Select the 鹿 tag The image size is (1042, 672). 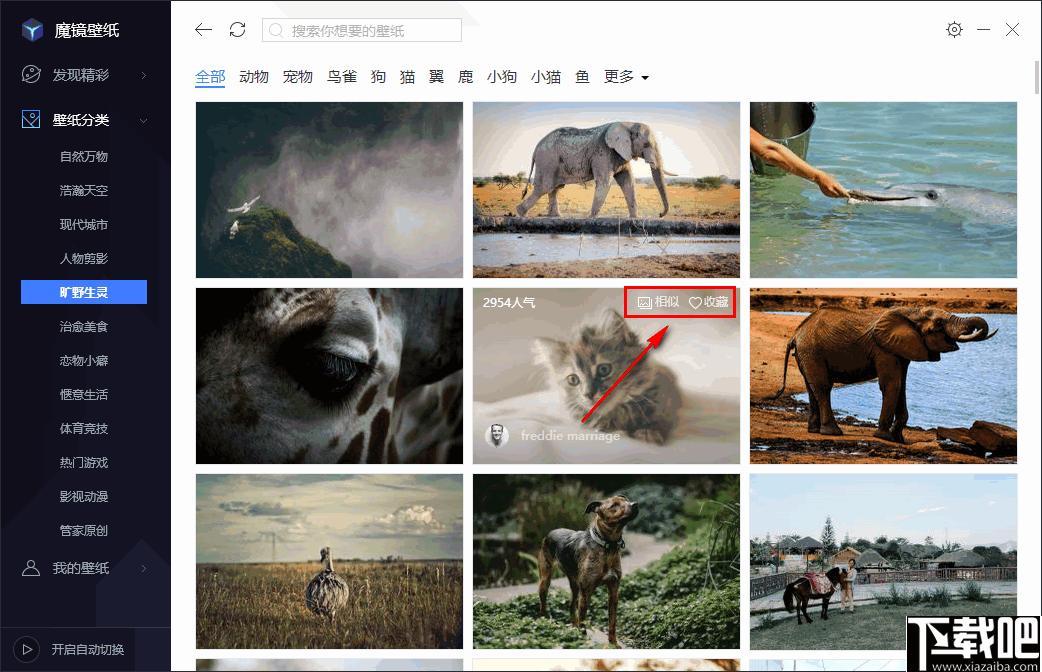466,77
